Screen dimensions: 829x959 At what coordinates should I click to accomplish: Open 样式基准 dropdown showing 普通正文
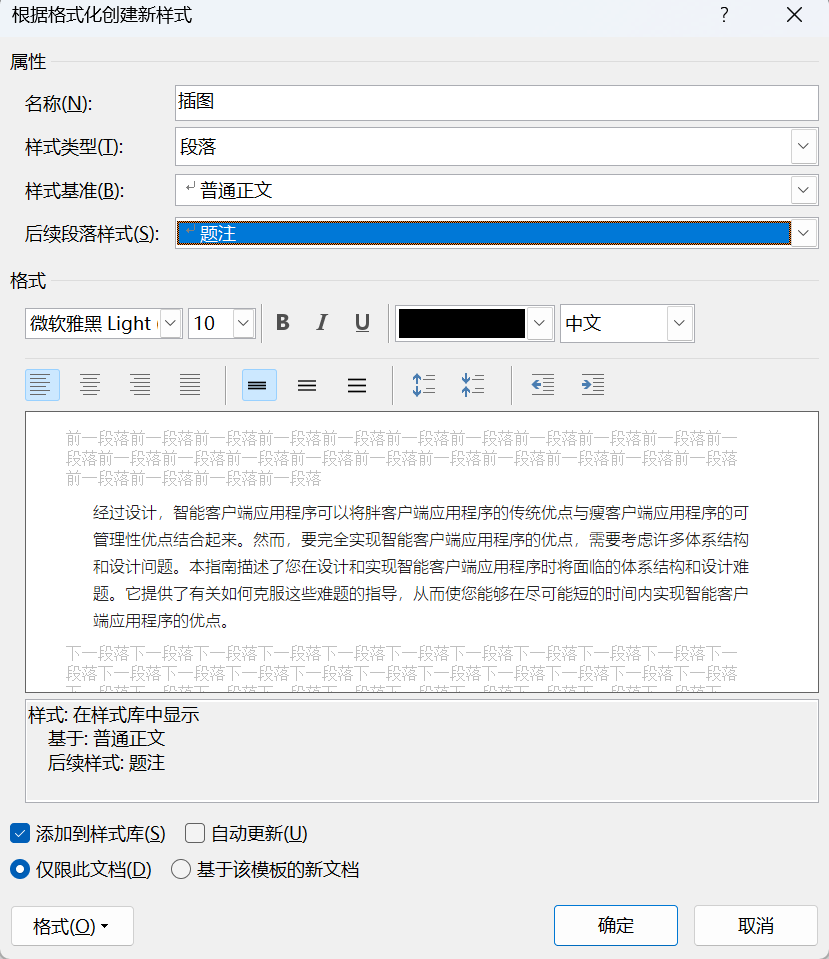coord(803,190)
